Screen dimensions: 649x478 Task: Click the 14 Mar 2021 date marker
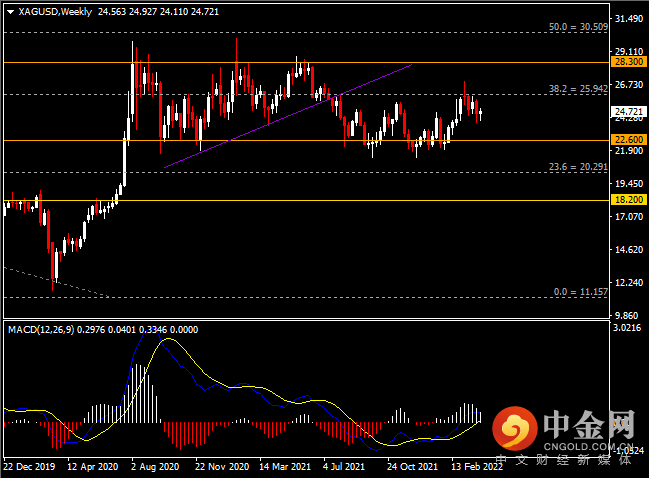click(285, 467)
